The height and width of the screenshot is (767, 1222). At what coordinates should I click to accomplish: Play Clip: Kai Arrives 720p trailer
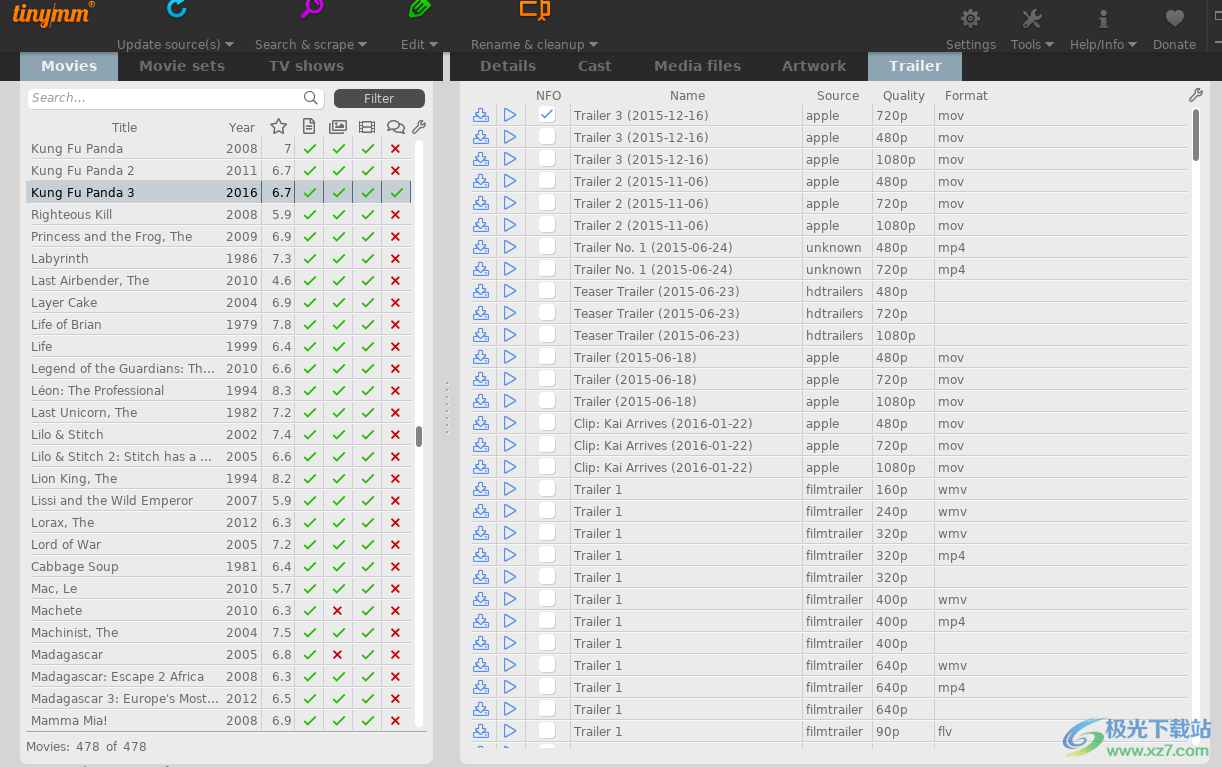510,445
